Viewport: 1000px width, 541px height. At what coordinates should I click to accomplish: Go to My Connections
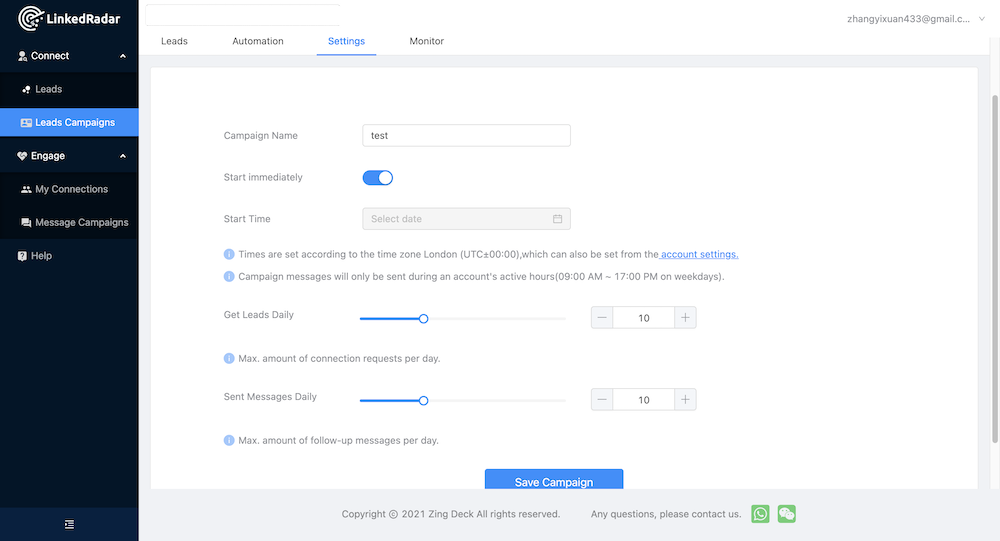point(69,189)
